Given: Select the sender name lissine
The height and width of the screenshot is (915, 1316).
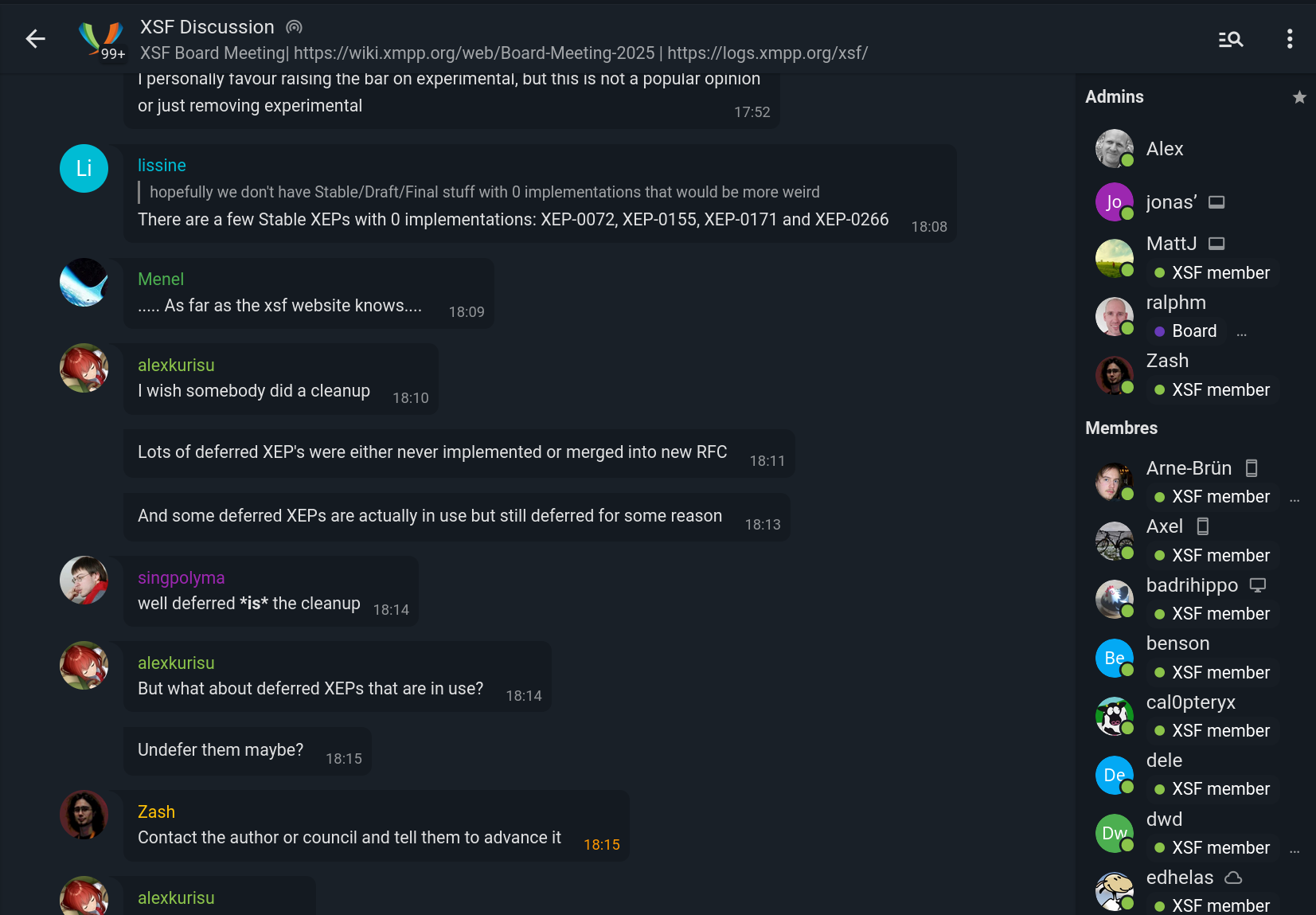Looking at the screenshot, I should coord(162,166).
